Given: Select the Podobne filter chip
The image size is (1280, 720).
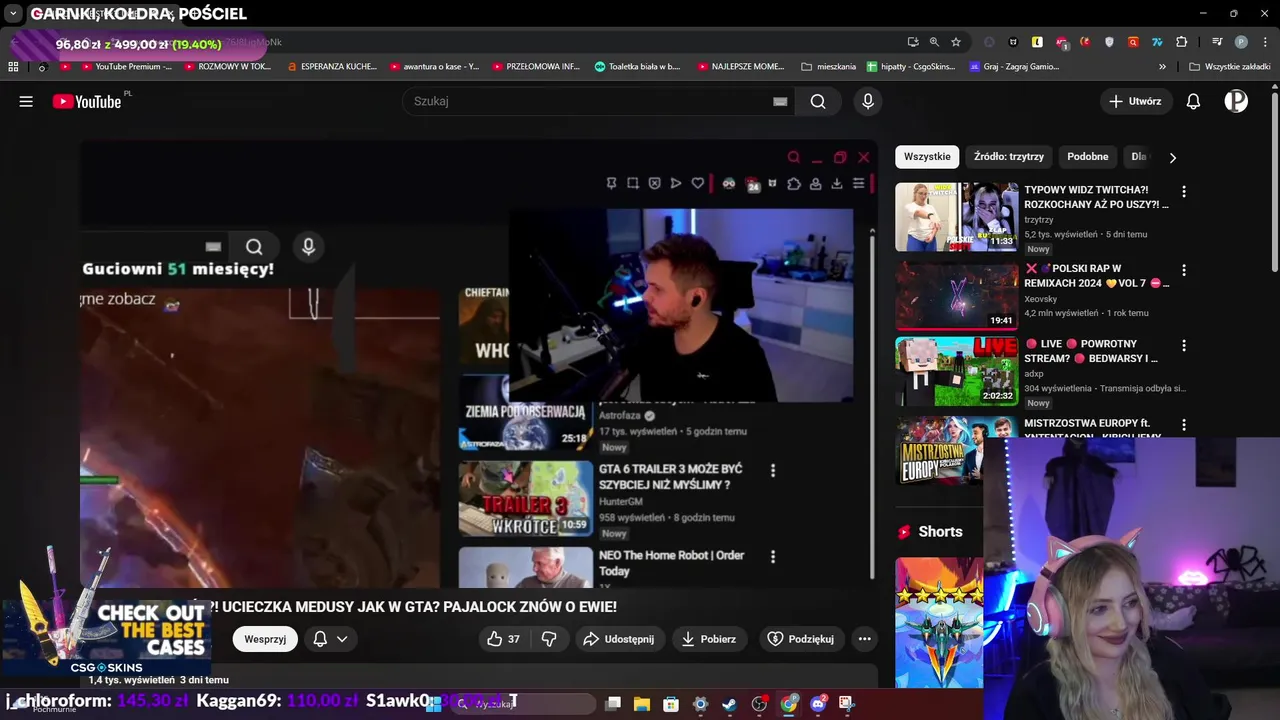Looking at the screenshot, I should (x=1087, y=157).
